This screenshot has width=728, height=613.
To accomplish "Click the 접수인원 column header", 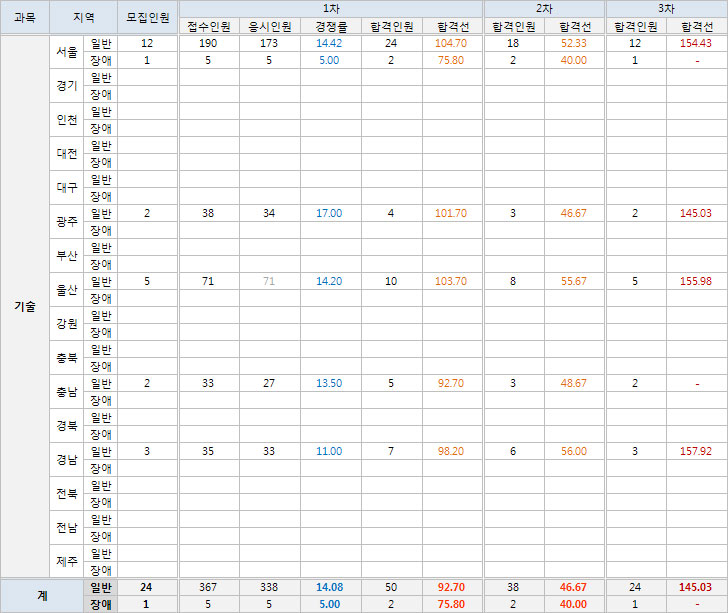I will click(x=209, y=26).
